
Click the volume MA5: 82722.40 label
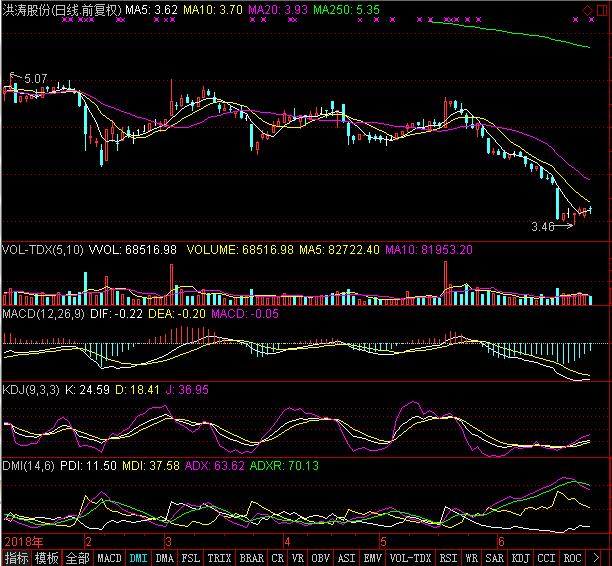click(x=339, y=249)
